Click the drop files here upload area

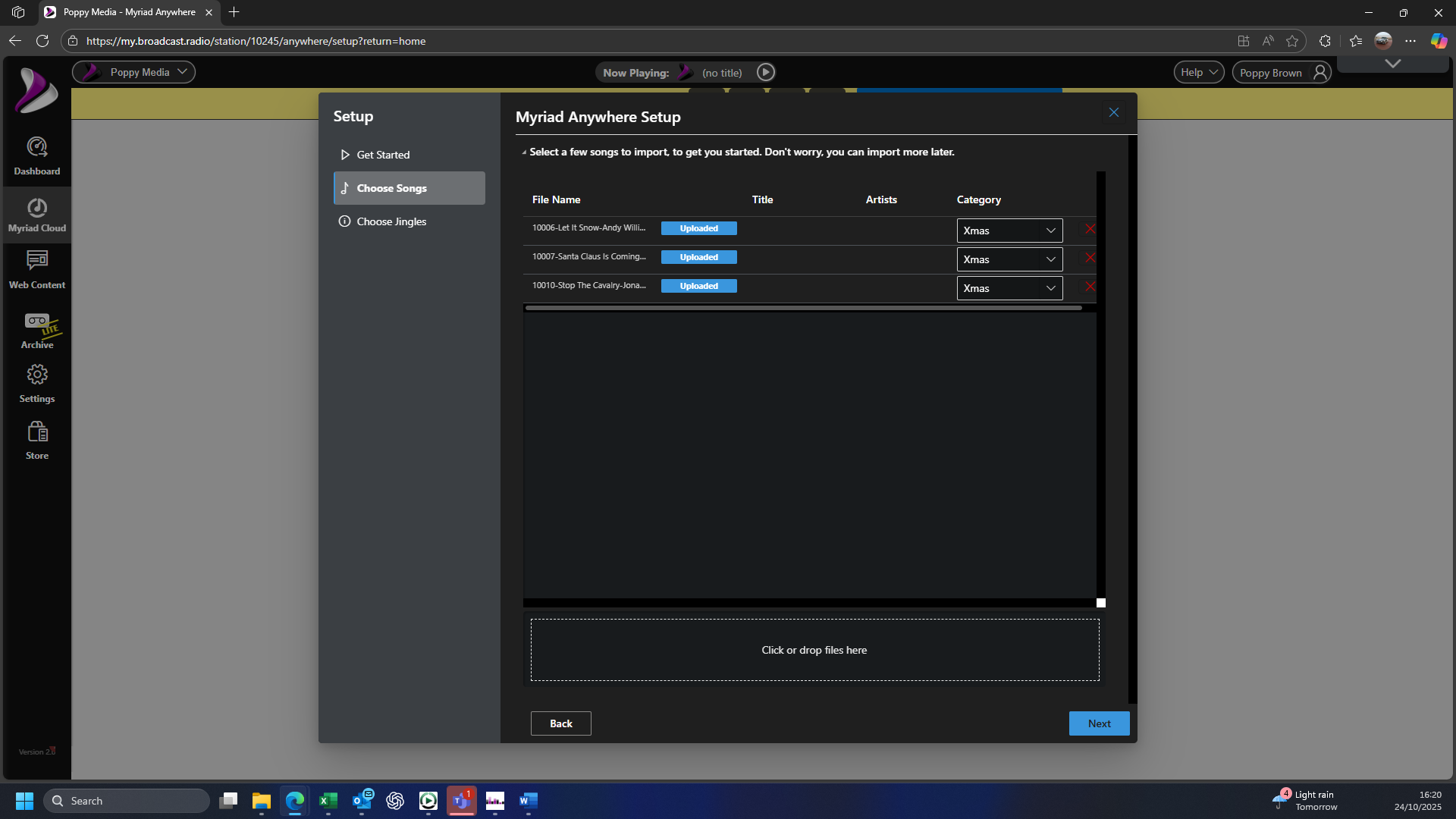click(814, 650)
